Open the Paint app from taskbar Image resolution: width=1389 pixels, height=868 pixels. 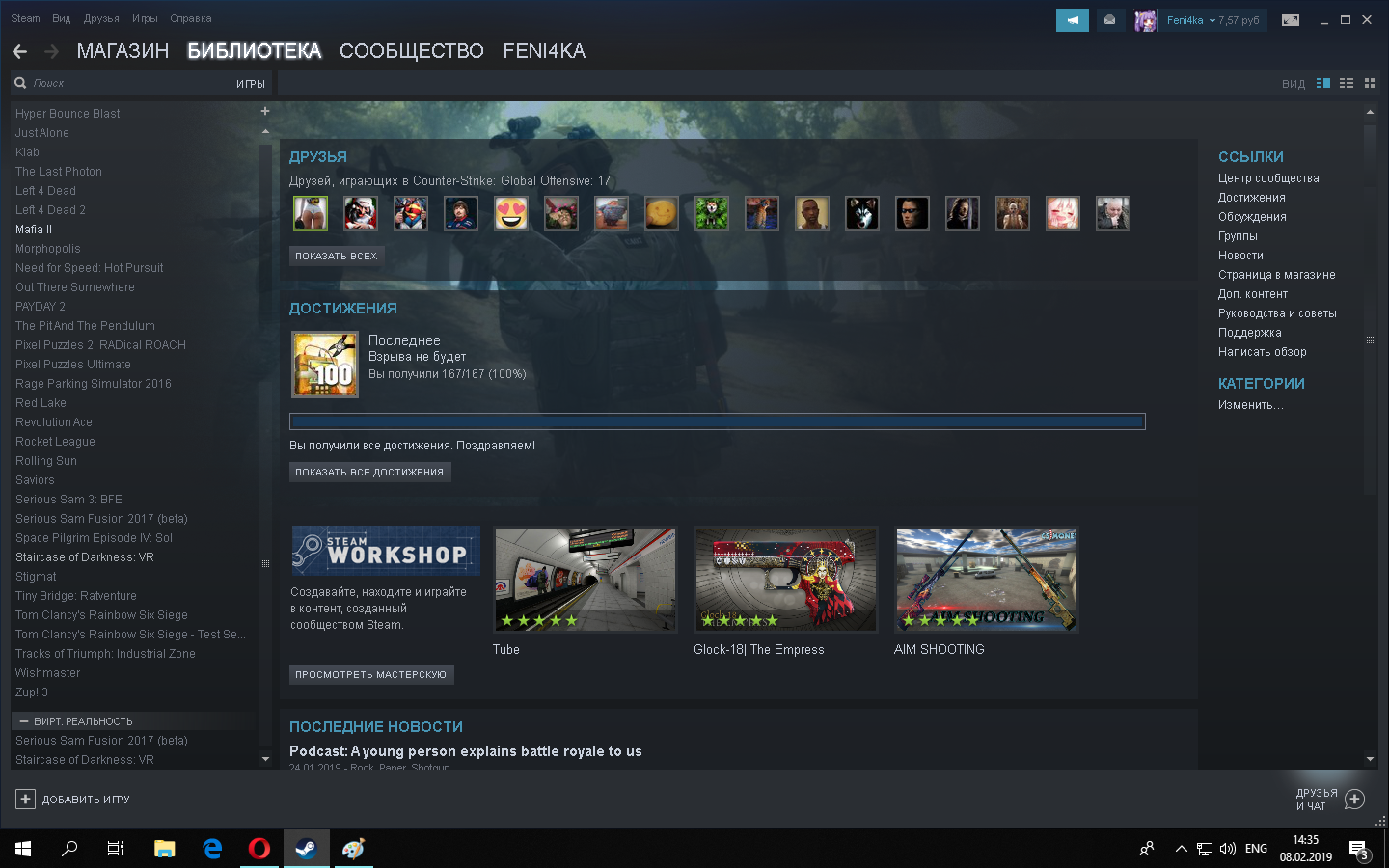click(x=353, y=849)
